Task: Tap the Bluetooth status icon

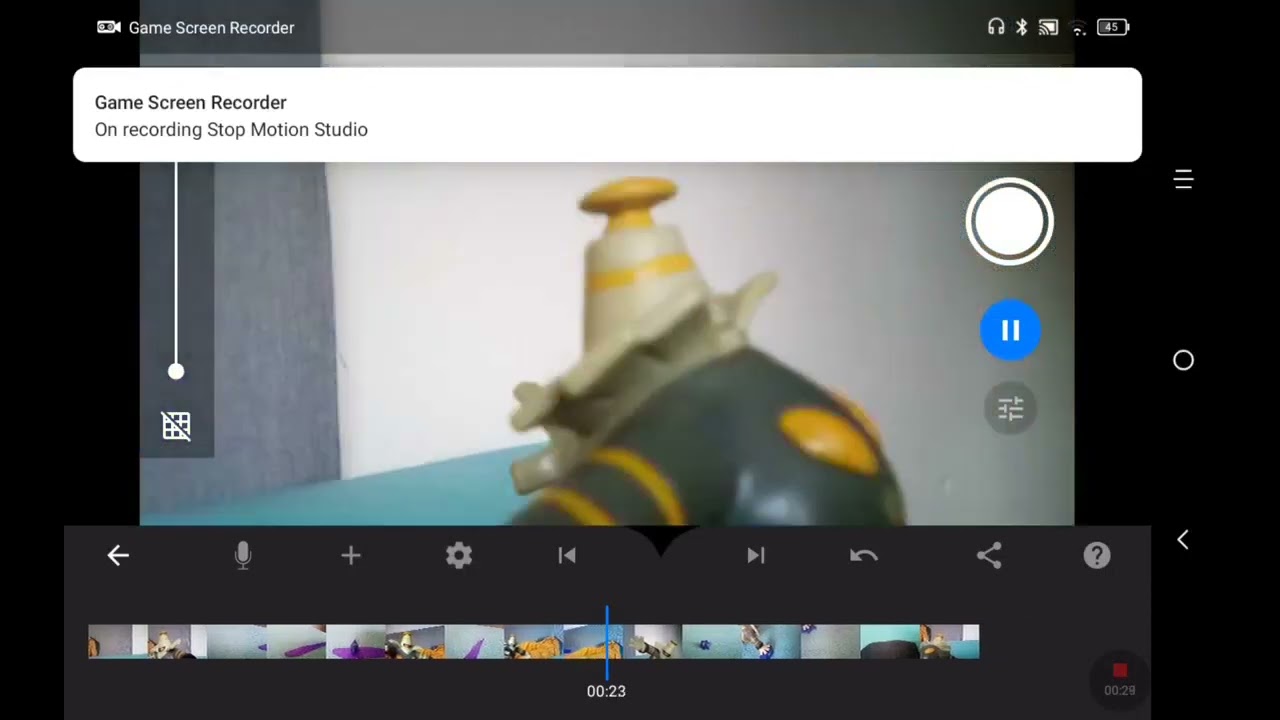Action: click(x=1021, y=27)
